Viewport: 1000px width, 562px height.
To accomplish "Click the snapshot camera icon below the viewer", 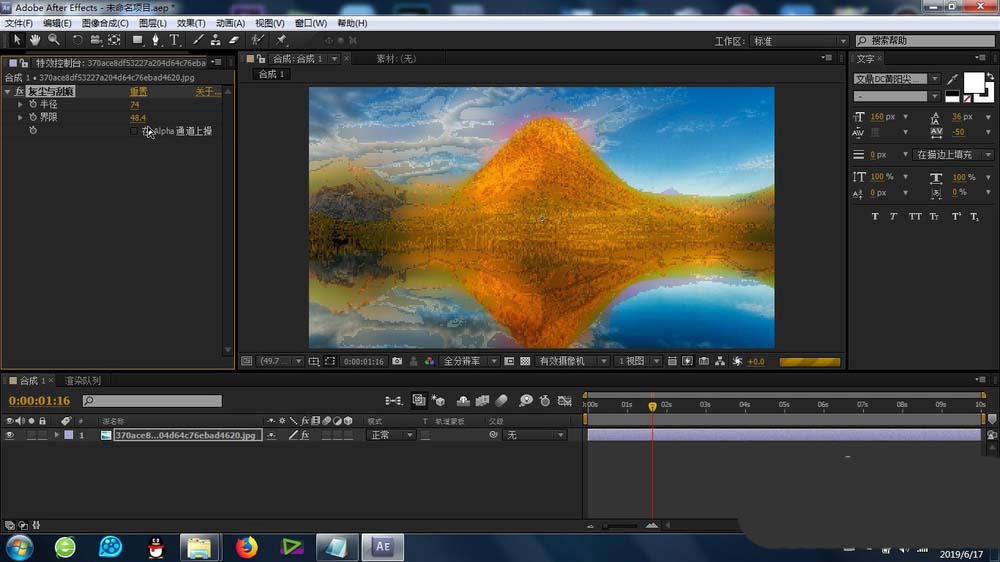I will (x=397, y=361).
